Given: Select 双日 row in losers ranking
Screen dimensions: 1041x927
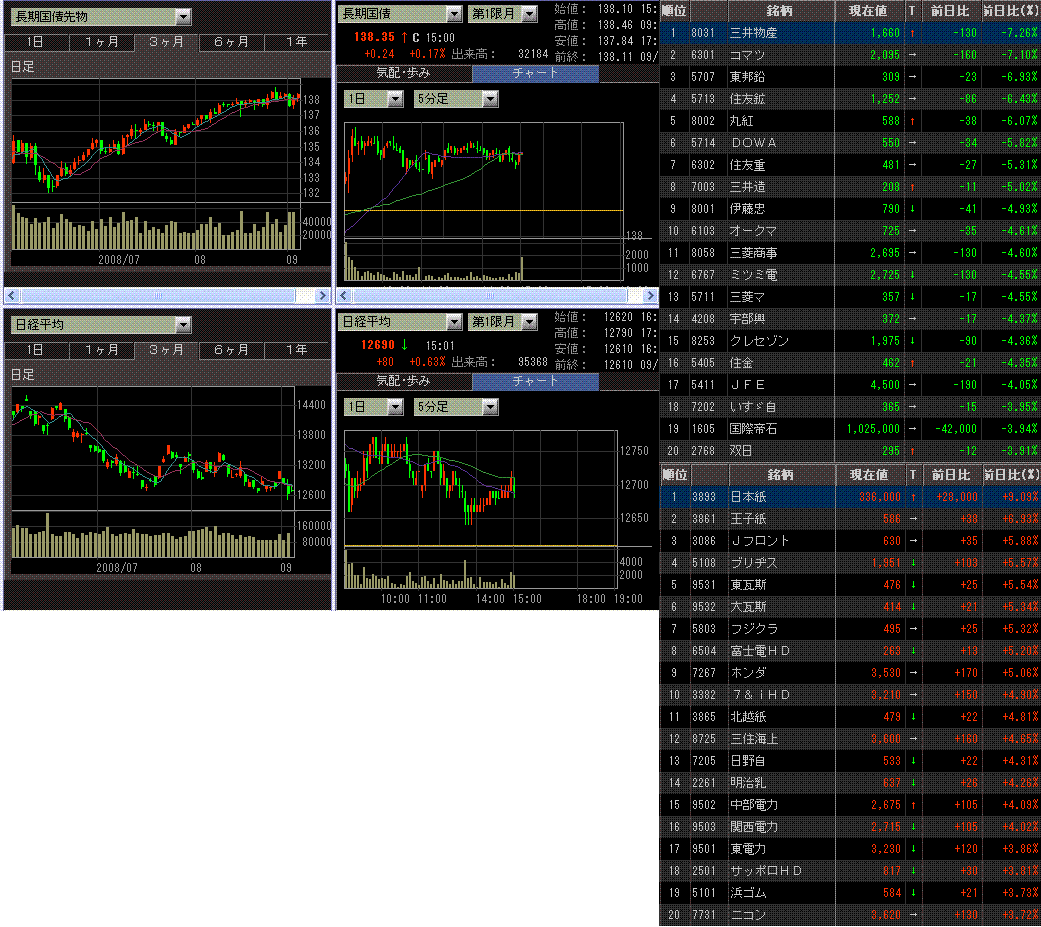Looking at the screenshot, I should pos(850,451).
